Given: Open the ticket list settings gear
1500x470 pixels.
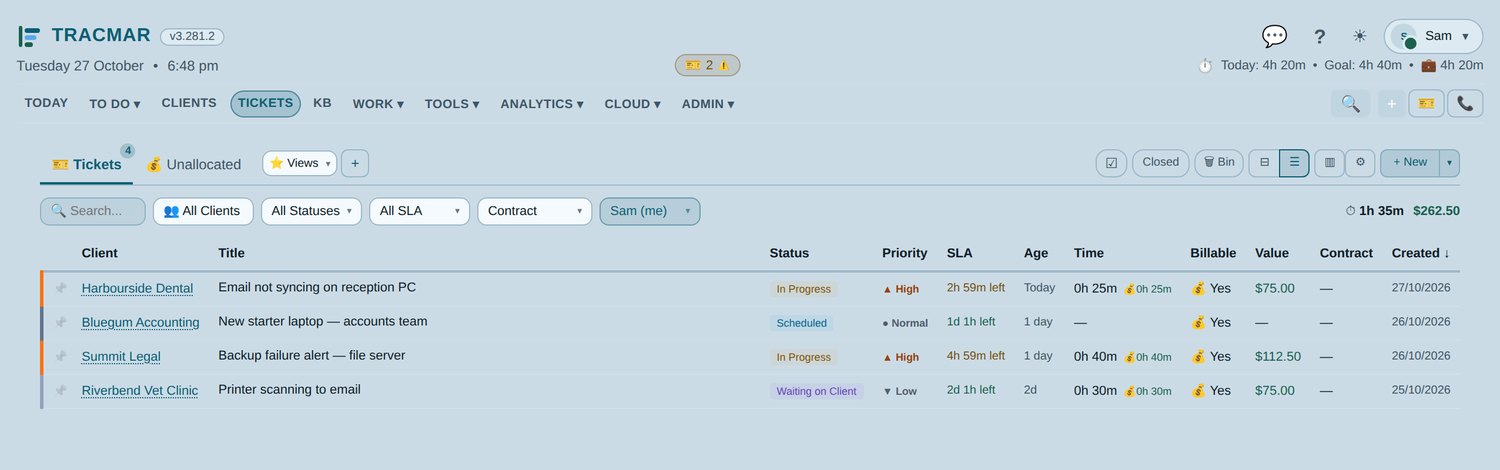Looking at the screenshot, I should point(1360,162).
